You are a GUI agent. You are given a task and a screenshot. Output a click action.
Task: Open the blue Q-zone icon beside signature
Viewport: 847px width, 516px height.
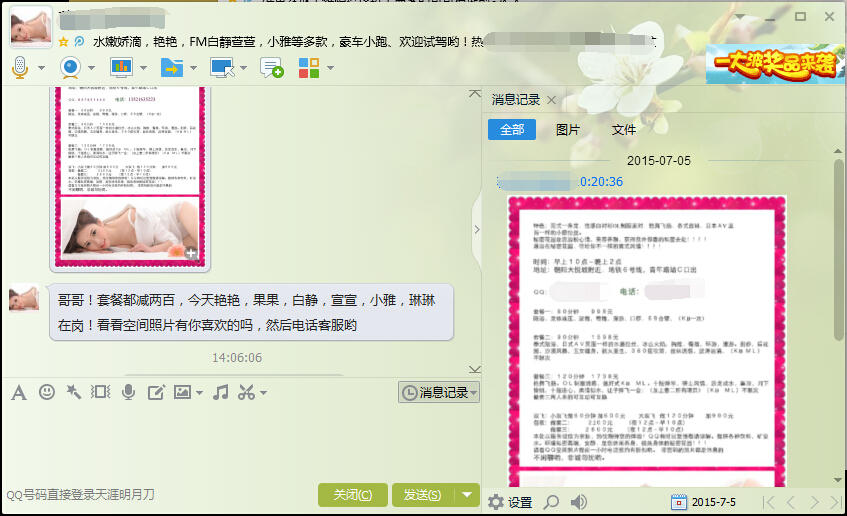[x=79, y=42]
